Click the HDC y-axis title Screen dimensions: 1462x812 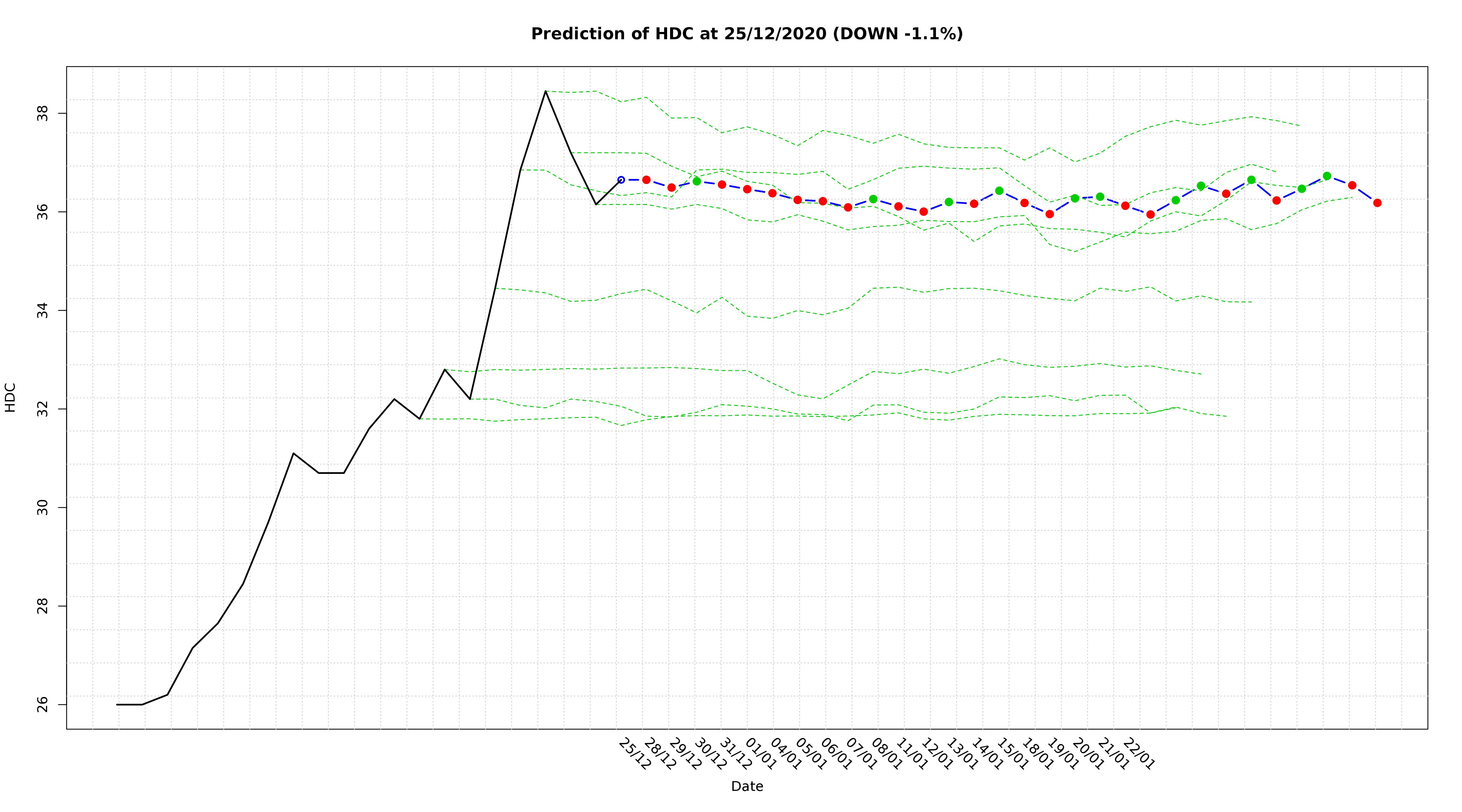point(10,397)
